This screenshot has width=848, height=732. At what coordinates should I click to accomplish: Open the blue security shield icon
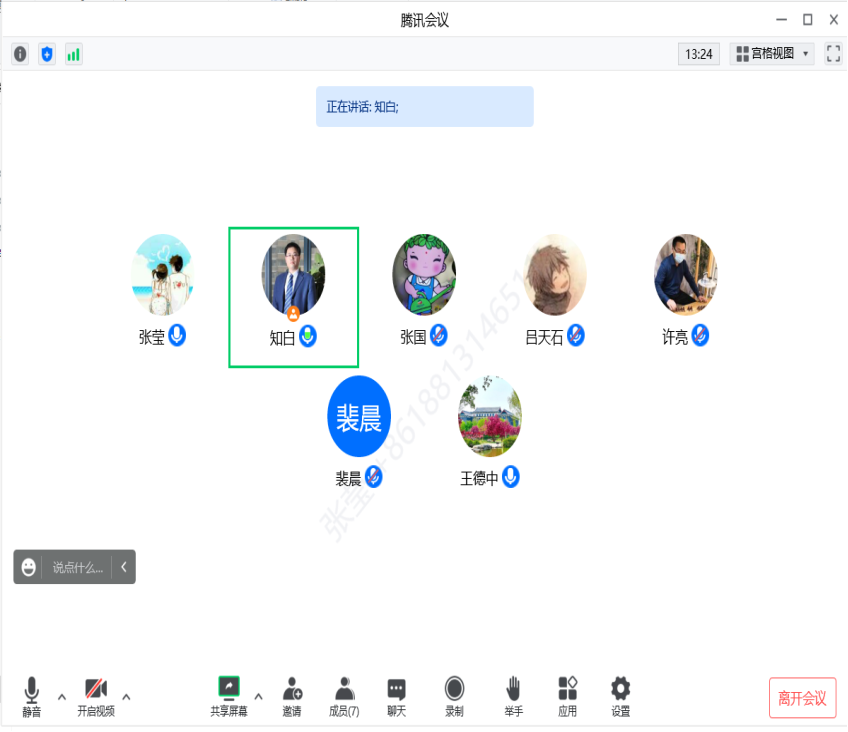47,54
